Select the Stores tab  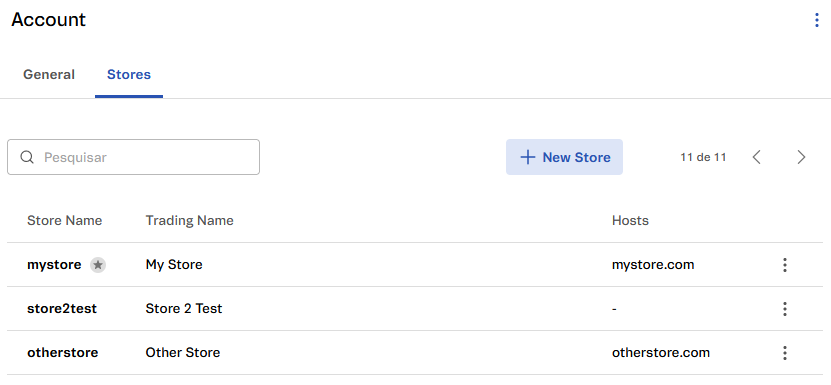[129, 75]
